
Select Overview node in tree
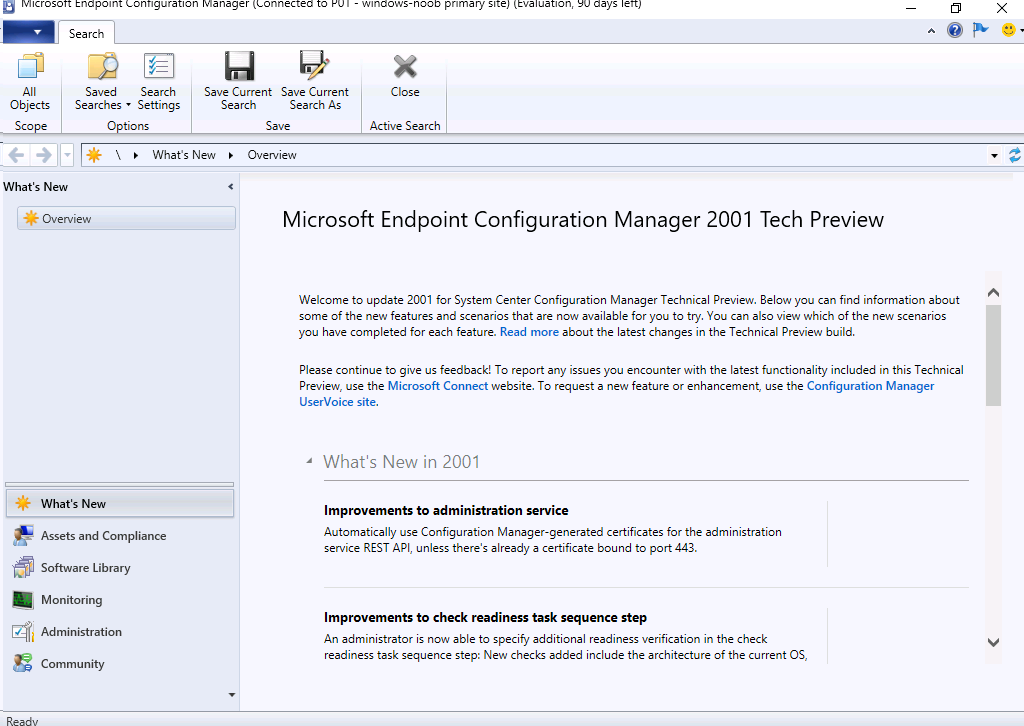click(126, 218)
